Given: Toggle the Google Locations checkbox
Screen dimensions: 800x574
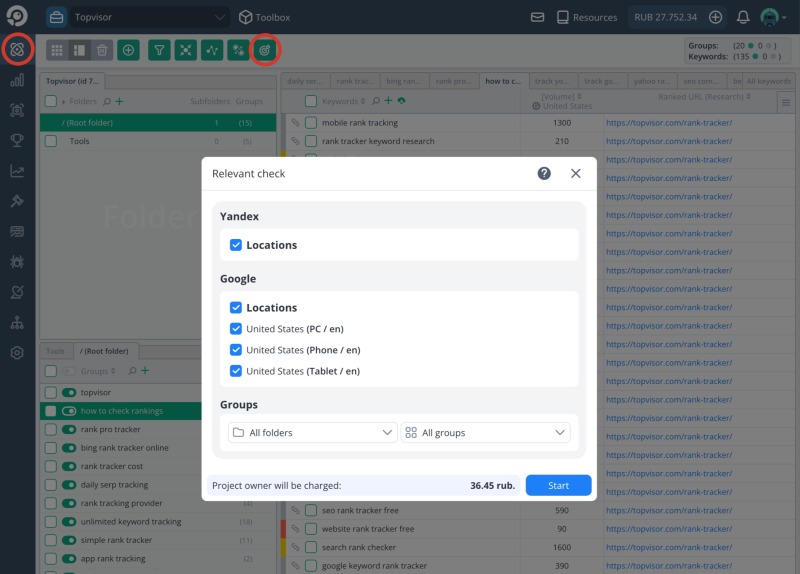Looking at the screenshot, I should coord(236,308).
